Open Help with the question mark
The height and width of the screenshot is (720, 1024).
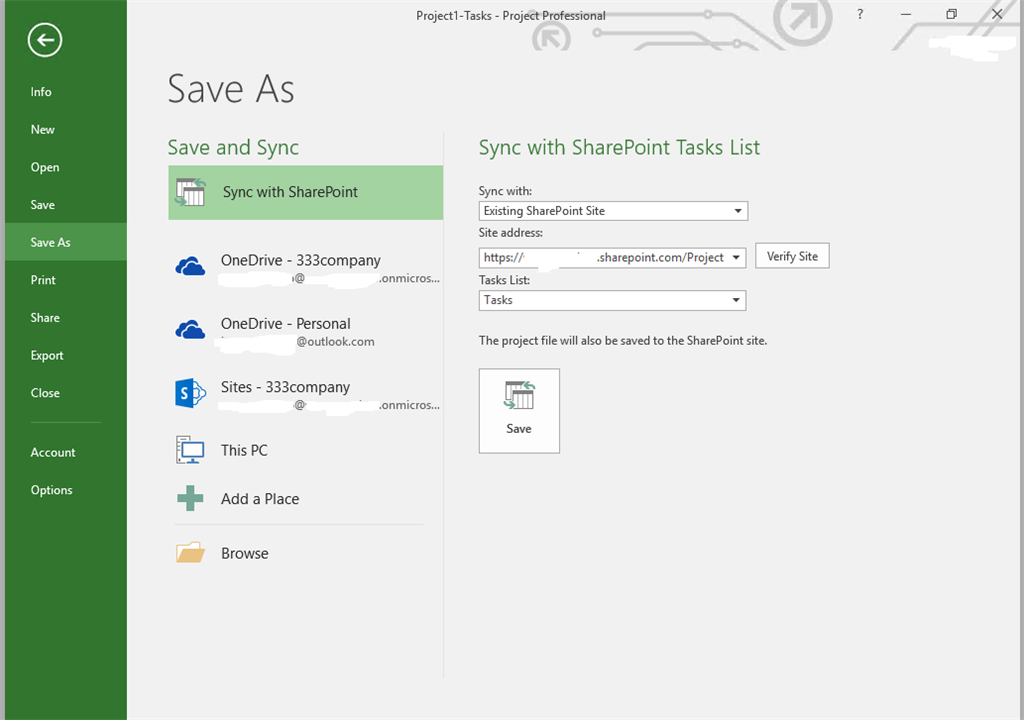860,14
